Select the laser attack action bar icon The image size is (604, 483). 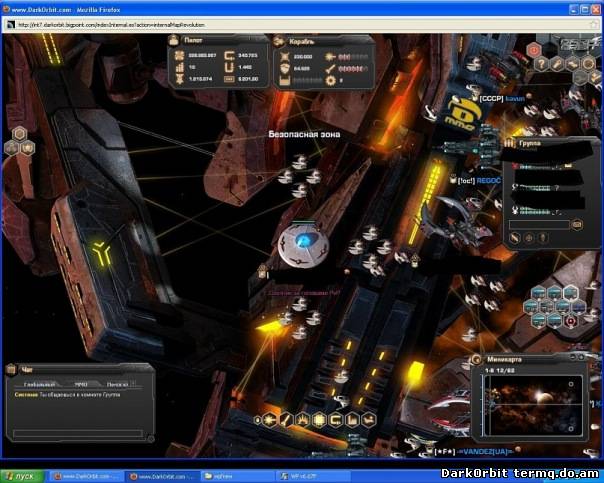point(266,420)
